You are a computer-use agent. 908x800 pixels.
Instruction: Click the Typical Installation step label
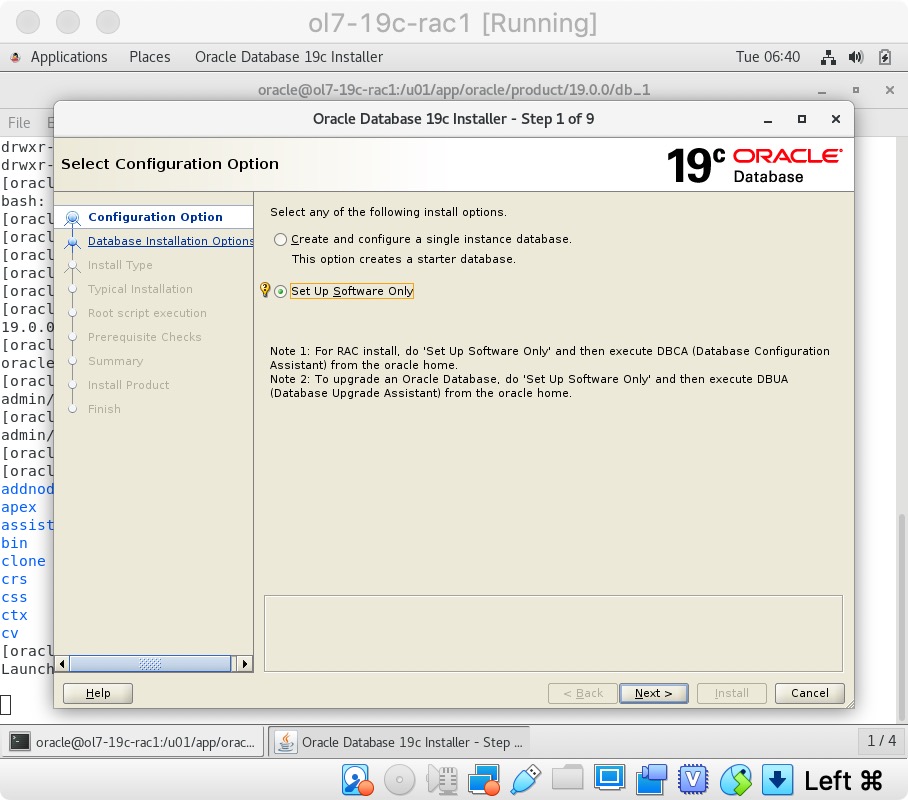coord(140,289)
